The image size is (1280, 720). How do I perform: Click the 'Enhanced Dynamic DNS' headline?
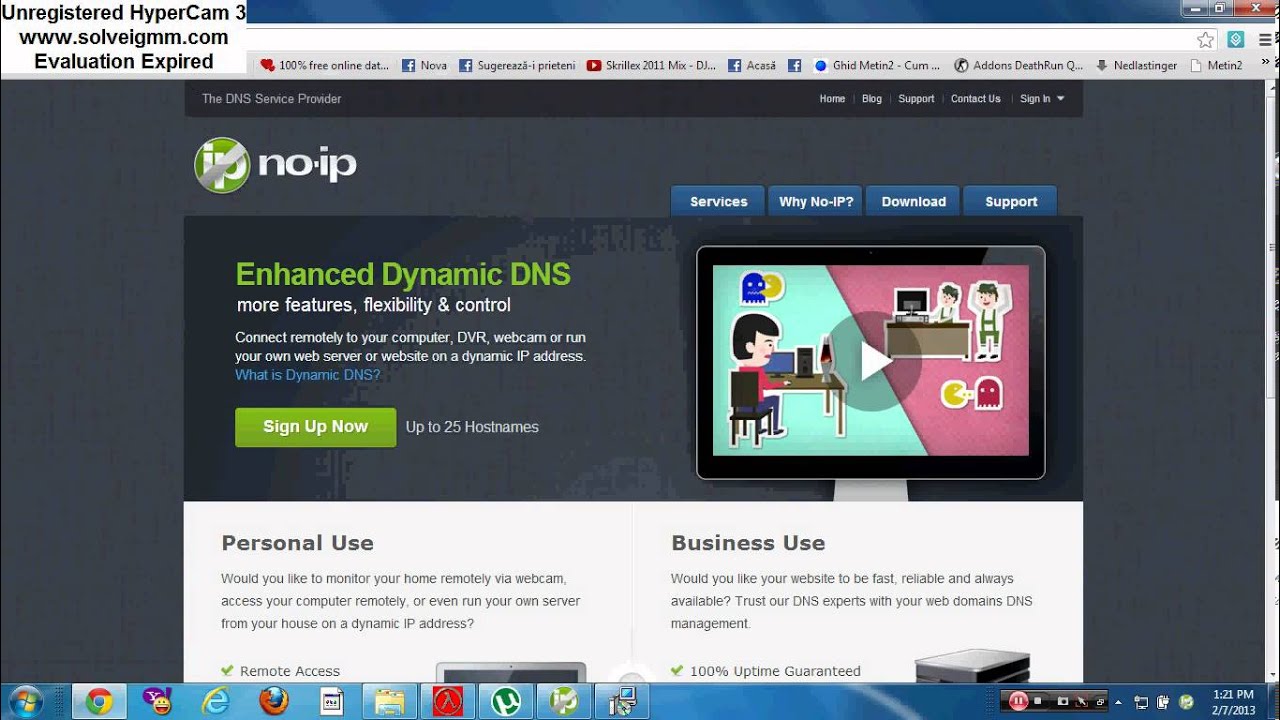pyautogui.click(x=403, y=274)
